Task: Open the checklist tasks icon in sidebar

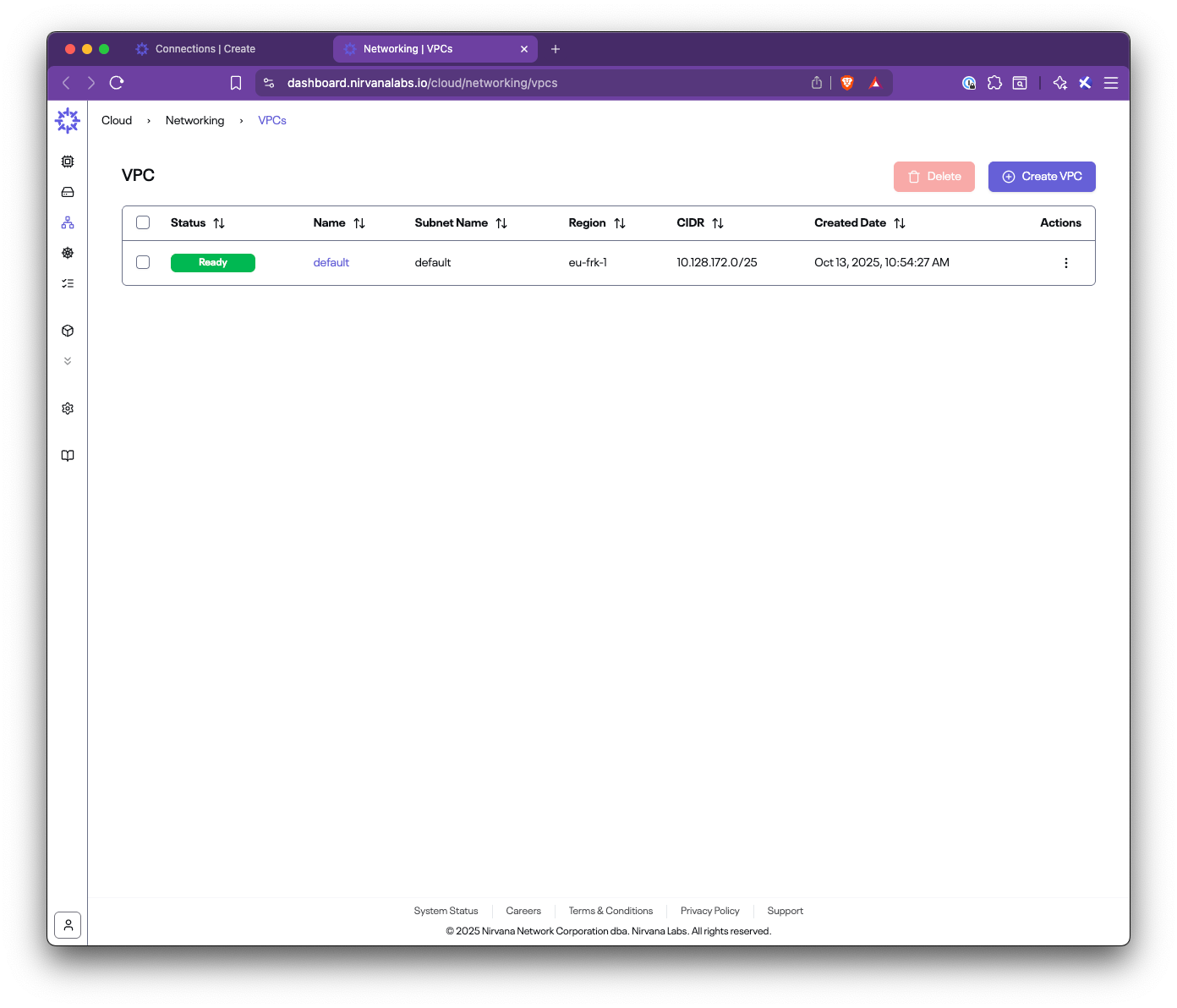Action: pos(68,283)
